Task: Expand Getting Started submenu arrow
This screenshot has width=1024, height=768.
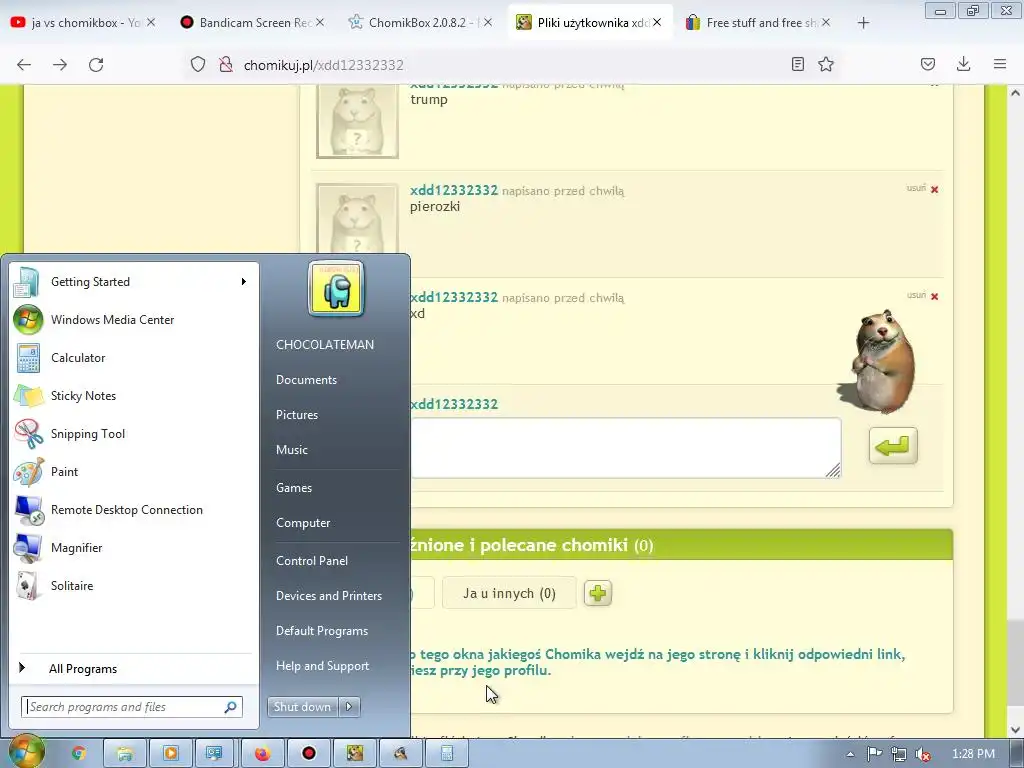Action: click(244, 281)
